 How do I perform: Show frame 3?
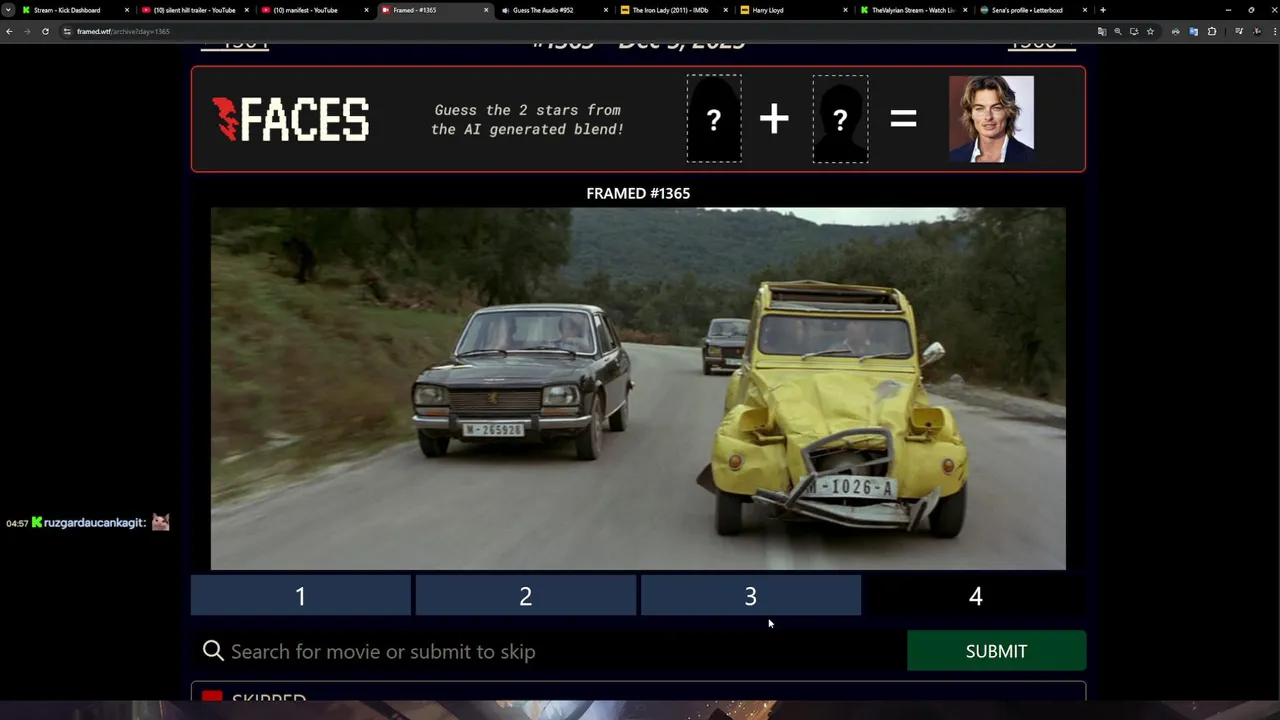[750, 596]
